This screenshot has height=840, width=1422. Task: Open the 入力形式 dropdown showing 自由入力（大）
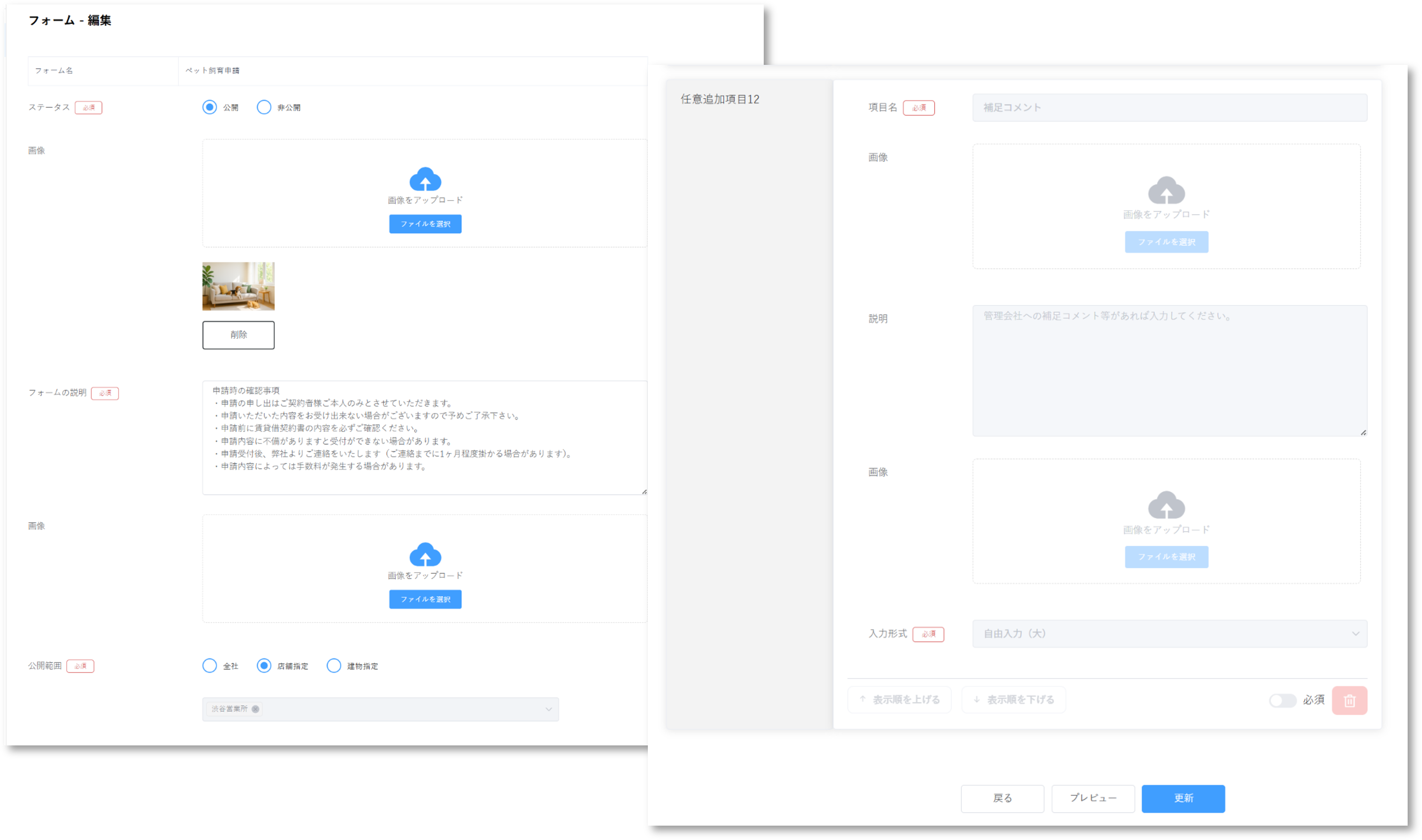(x=1169, y=634)
